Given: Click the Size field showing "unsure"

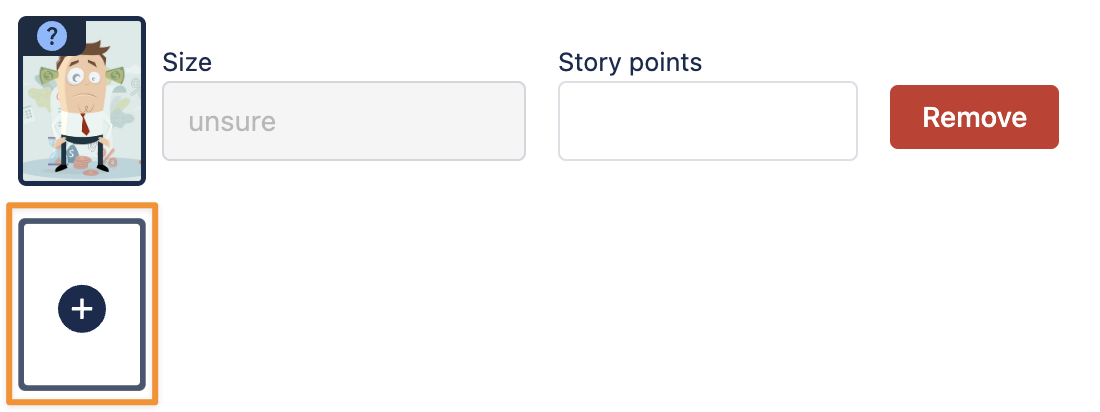Looking at the screenshot, I should (x=343, y=121).
